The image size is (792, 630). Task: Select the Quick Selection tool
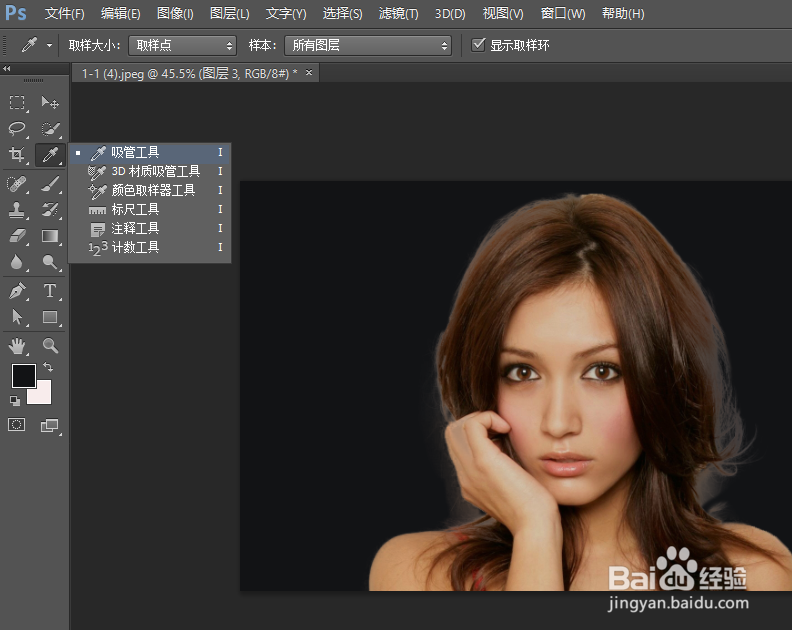coord(50,129)
